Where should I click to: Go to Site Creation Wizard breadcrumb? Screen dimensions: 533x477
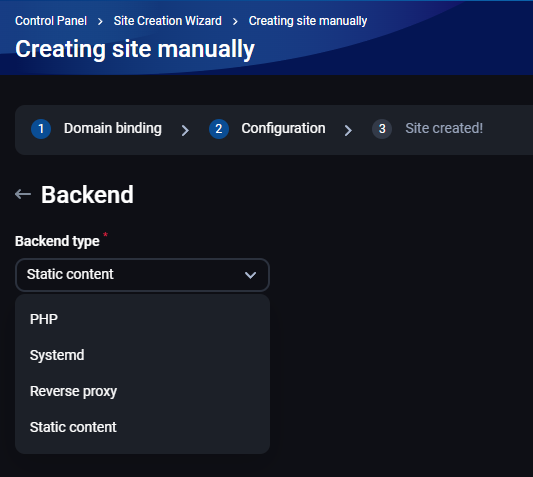168,21
